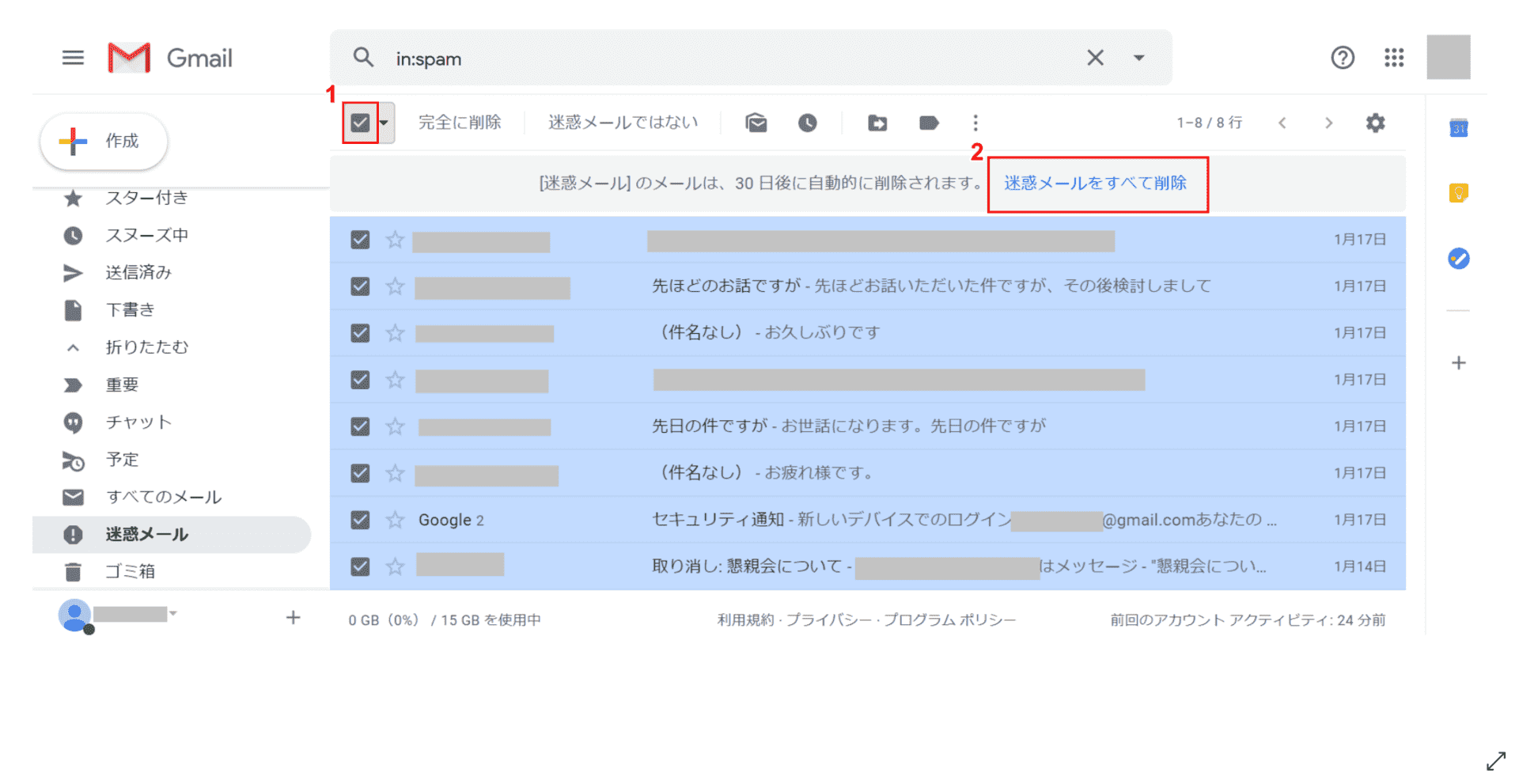Star the 先日の件ですが email
1519x784 pixels.
point(395,426)
